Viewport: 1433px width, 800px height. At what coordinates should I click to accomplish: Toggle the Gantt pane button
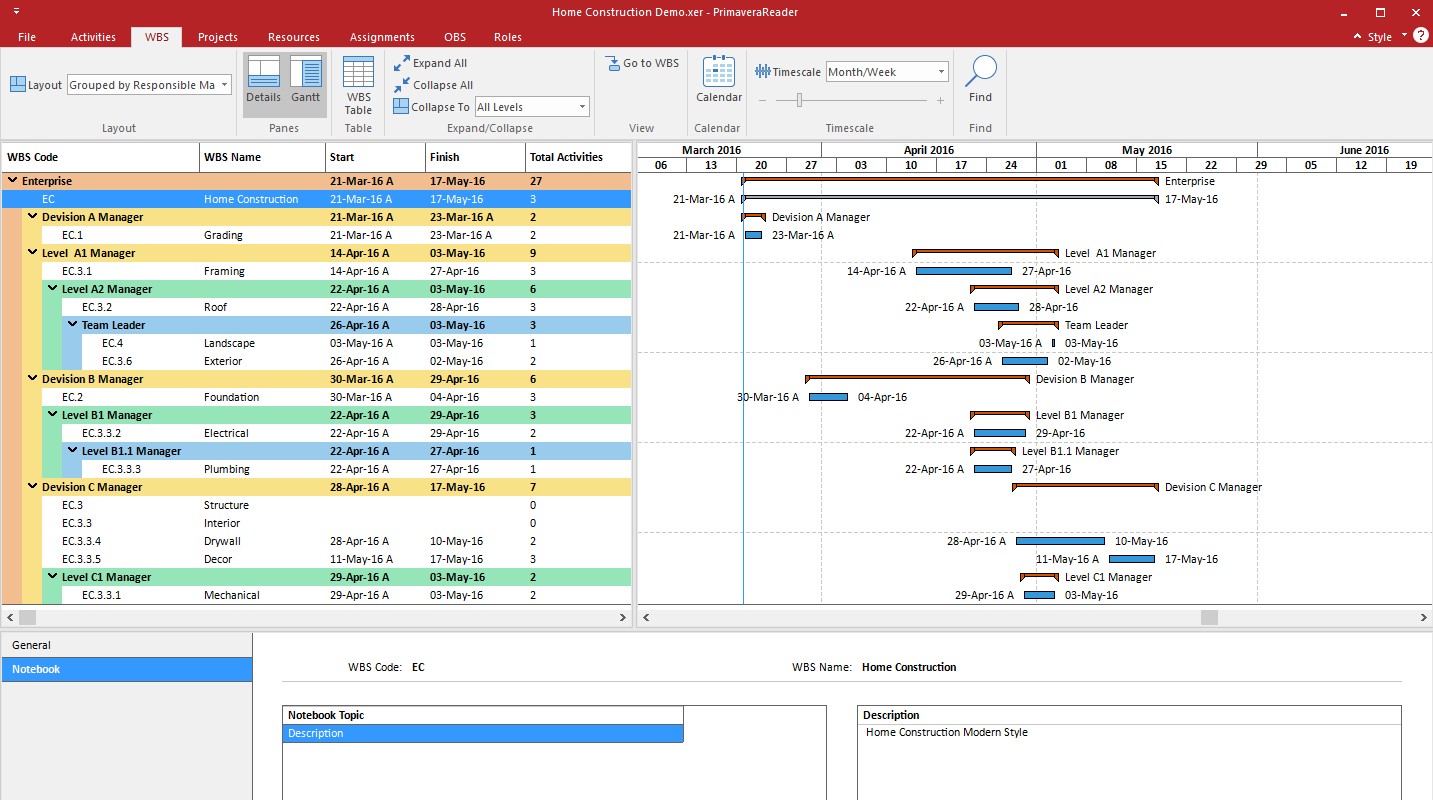tap(306, 80)
